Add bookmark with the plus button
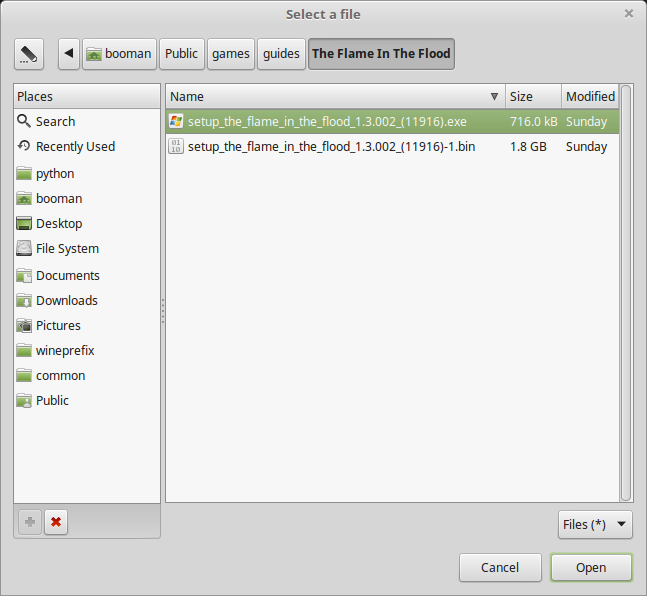 pyautogui.click(x=30, y=522)
